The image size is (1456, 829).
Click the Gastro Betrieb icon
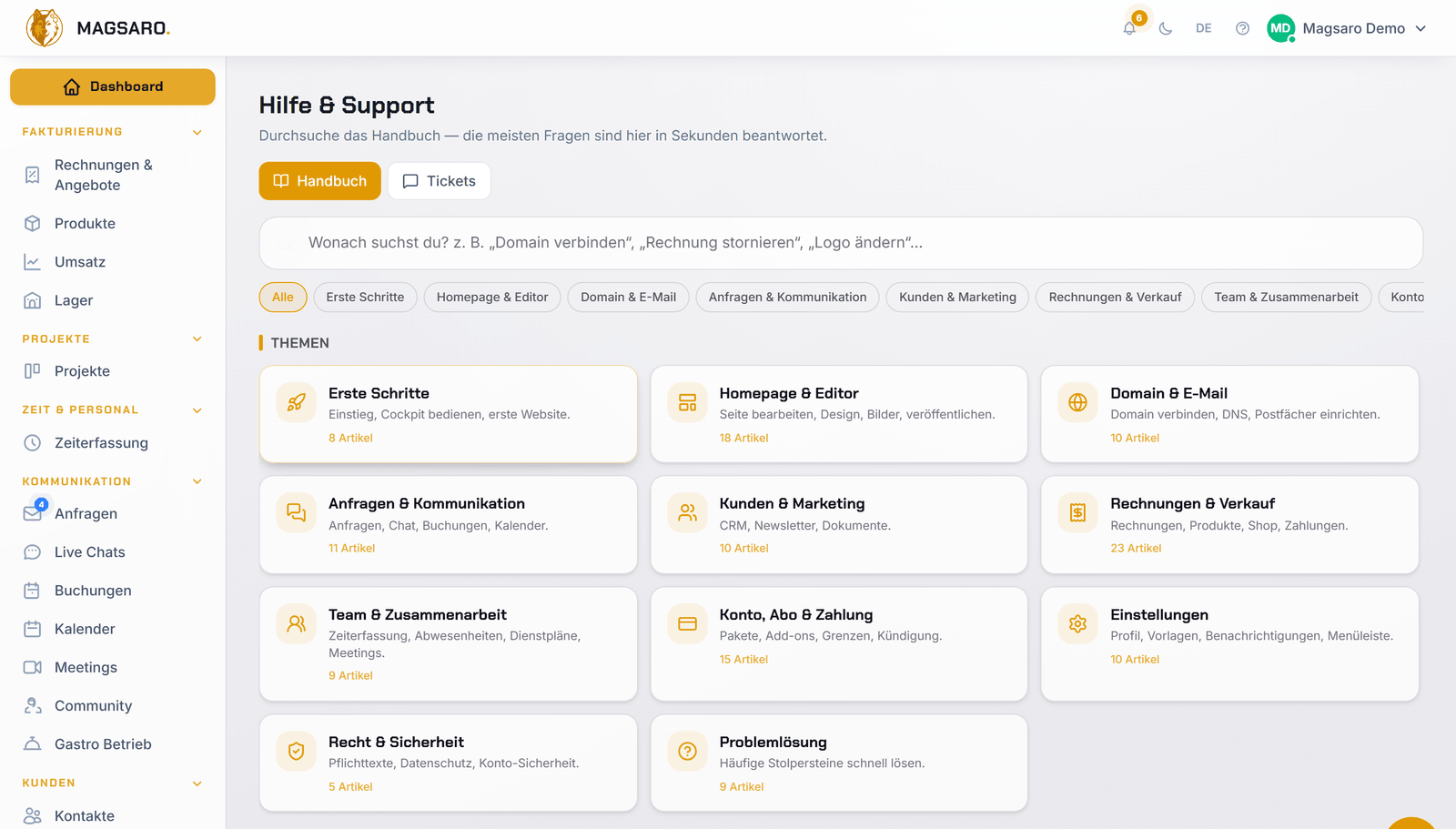33,744
